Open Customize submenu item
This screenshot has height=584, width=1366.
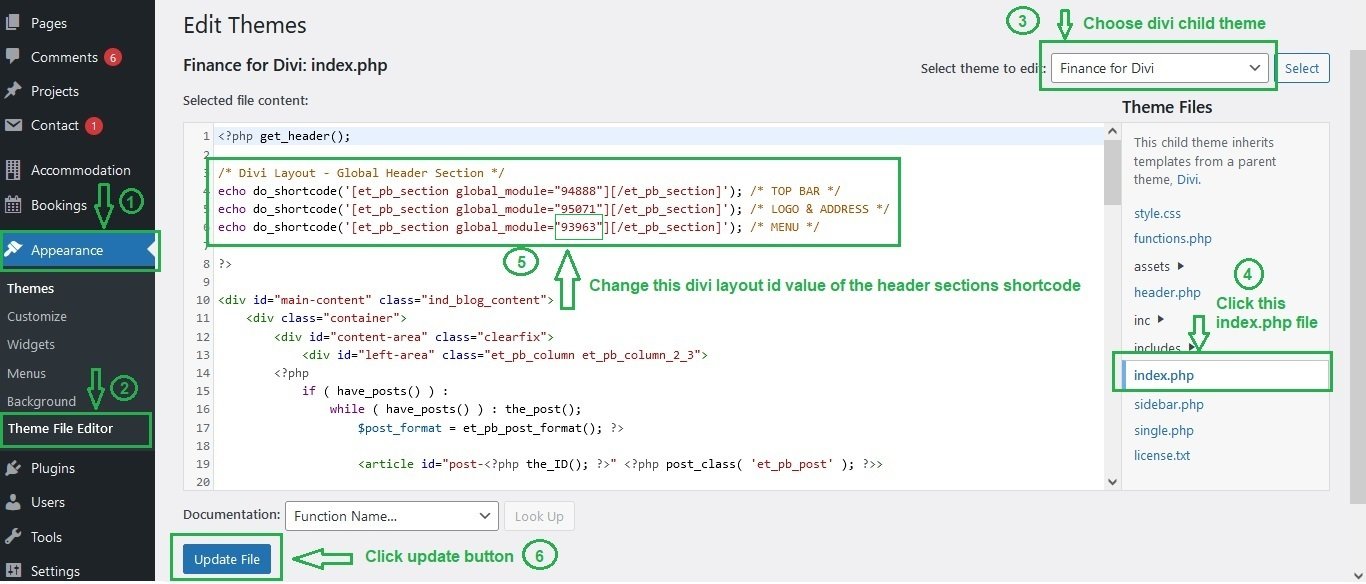[x=37, y=316]
